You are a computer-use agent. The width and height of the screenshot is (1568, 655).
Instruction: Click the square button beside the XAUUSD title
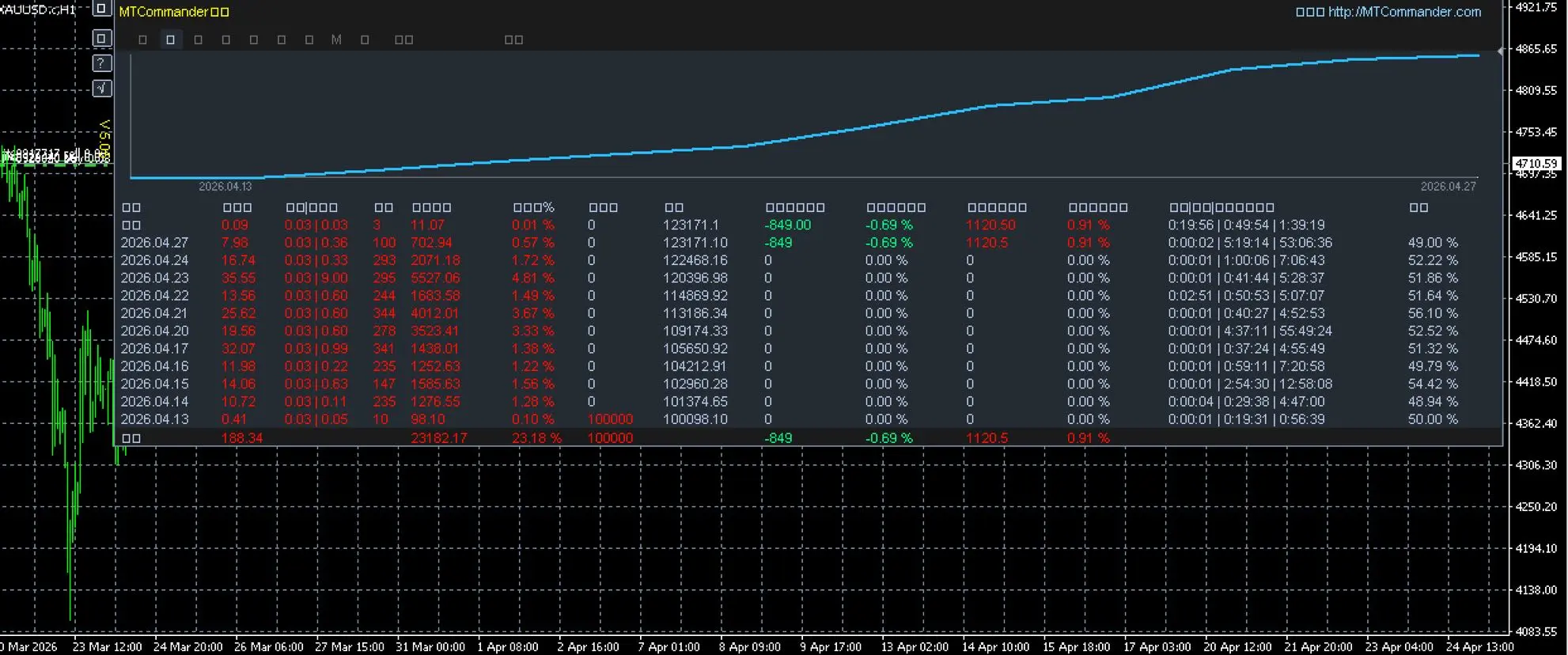point(101,9)
